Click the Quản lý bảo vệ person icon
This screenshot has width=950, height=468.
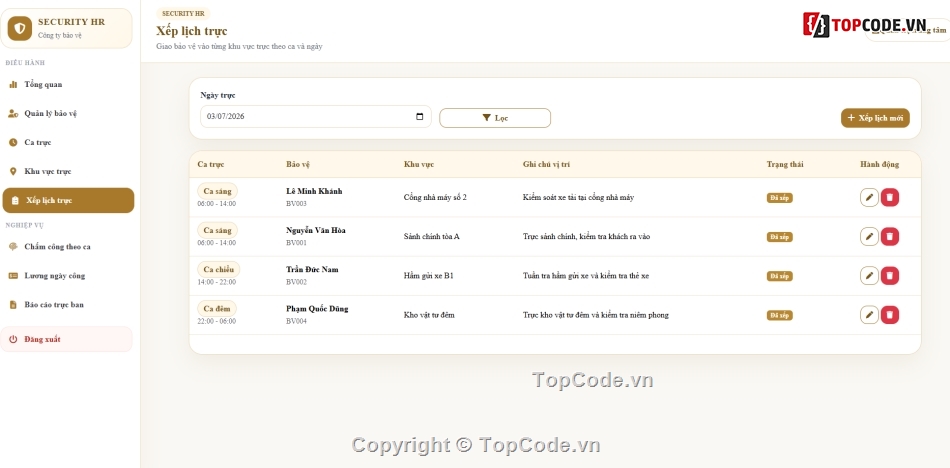pos(13,113)
